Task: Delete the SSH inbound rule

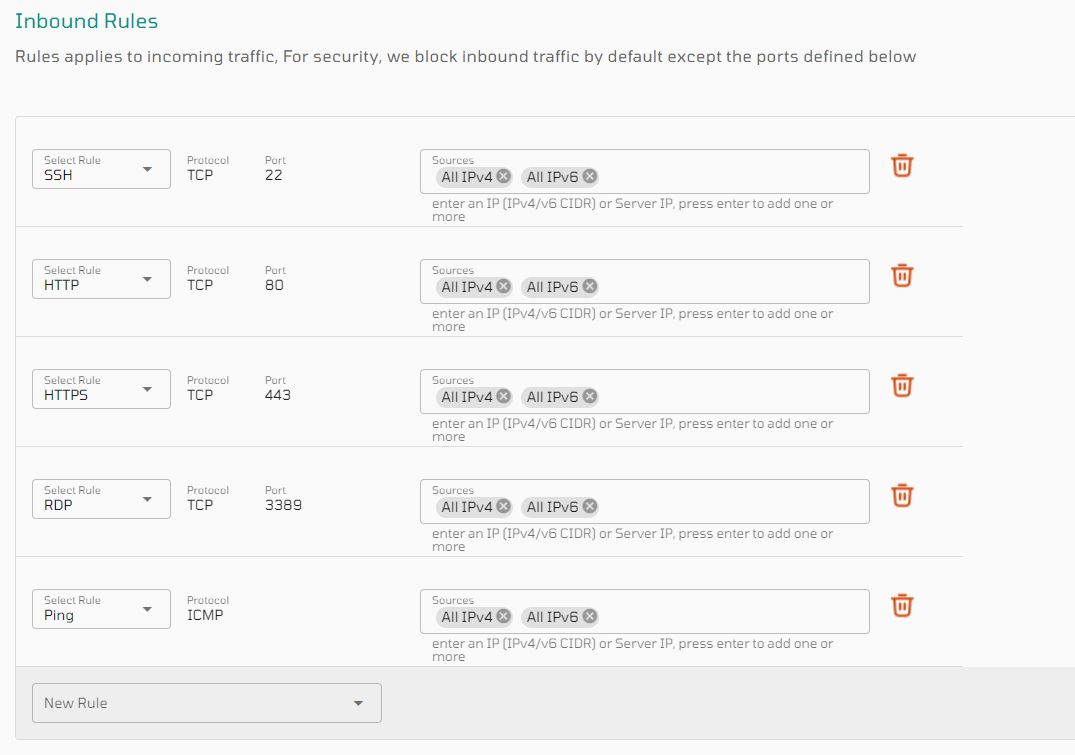Action: 902,166
